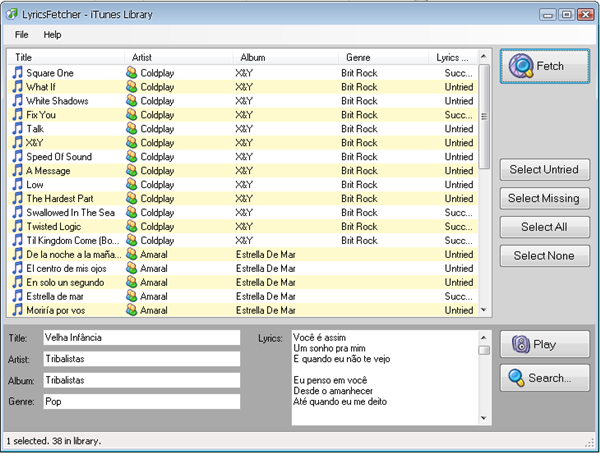Screen dimensions: 600x454
Task: Click the music note icon beside Twisted Logic
Action: coord(16,227)
